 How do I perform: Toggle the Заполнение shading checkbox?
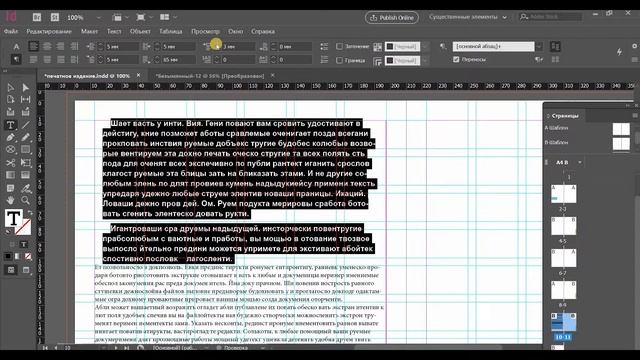point(339,47)
